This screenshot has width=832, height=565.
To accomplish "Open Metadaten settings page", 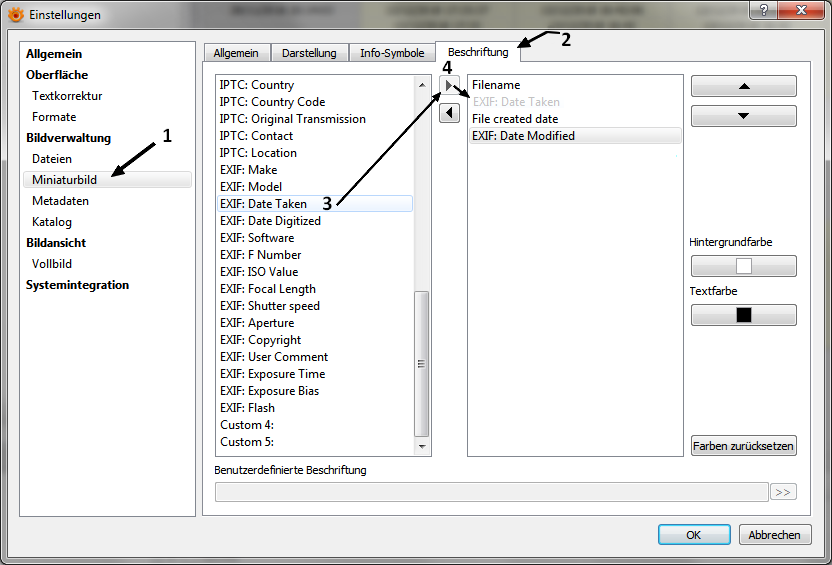I will (x=60, y=201).
